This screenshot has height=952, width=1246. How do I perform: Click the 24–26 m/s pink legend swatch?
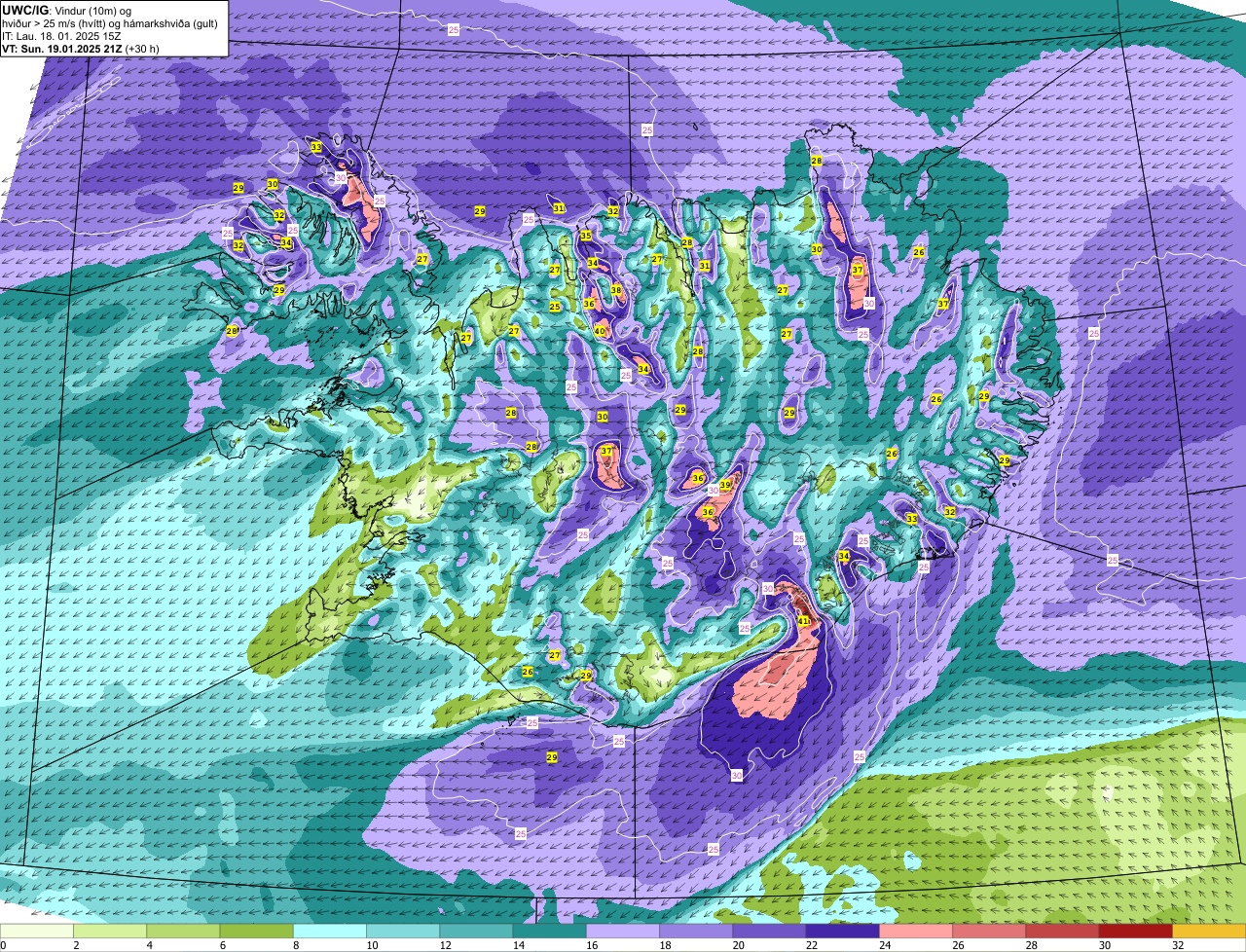916,931
